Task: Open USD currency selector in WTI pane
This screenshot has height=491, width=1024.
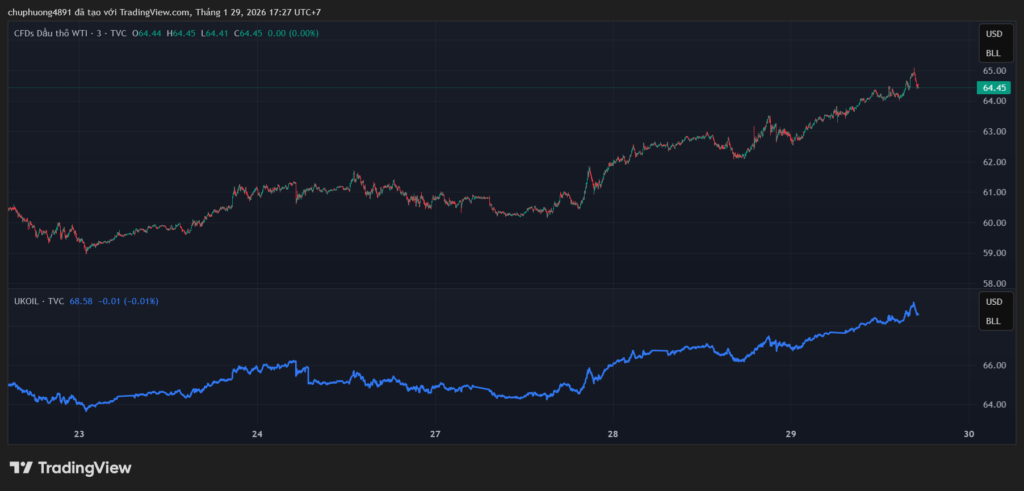Action: (x=993, y=33)
